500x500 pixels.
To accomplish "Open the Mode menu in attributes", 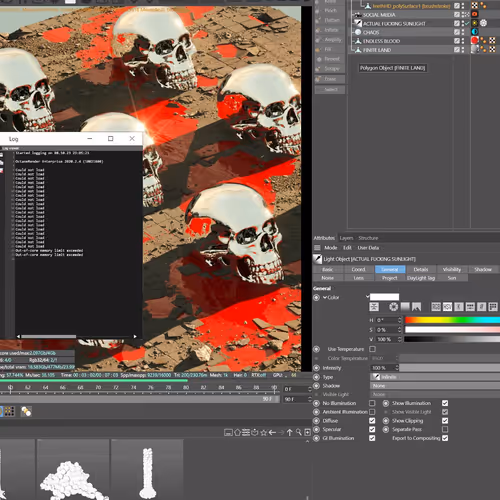I will [331, 248].
